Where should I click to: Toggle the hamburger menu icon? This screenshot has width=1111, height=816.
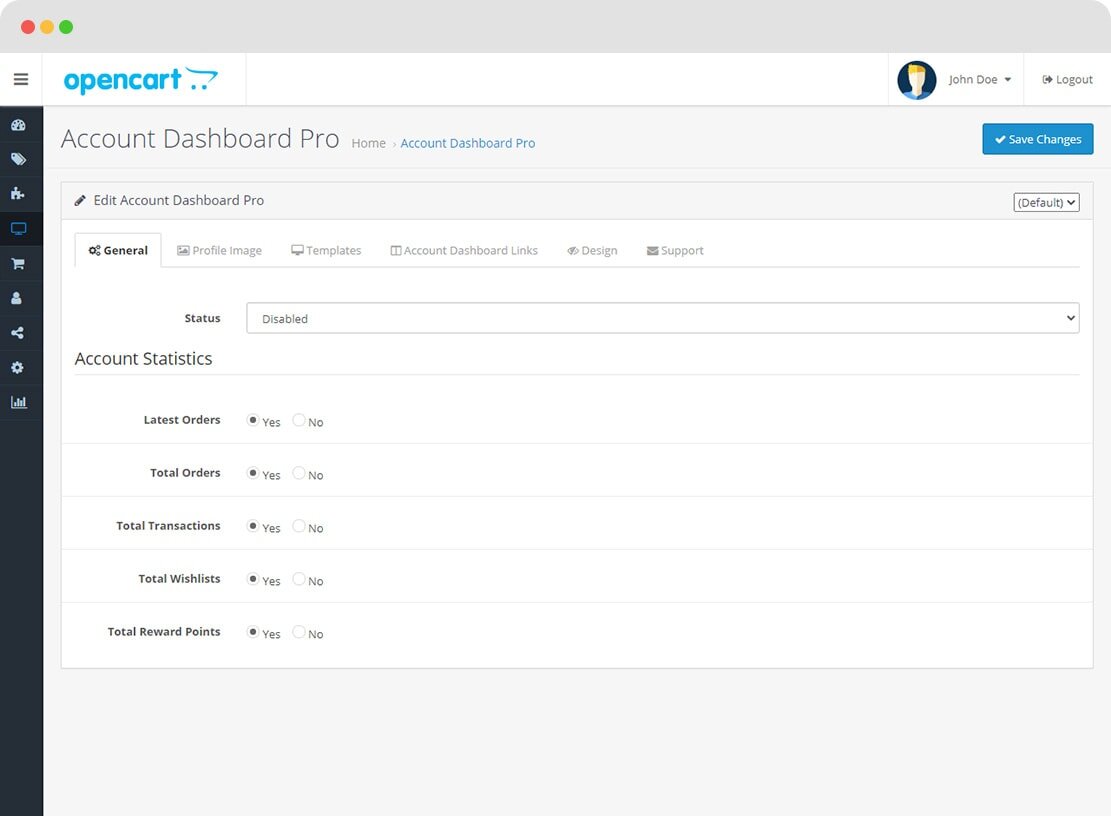[21, 79]
